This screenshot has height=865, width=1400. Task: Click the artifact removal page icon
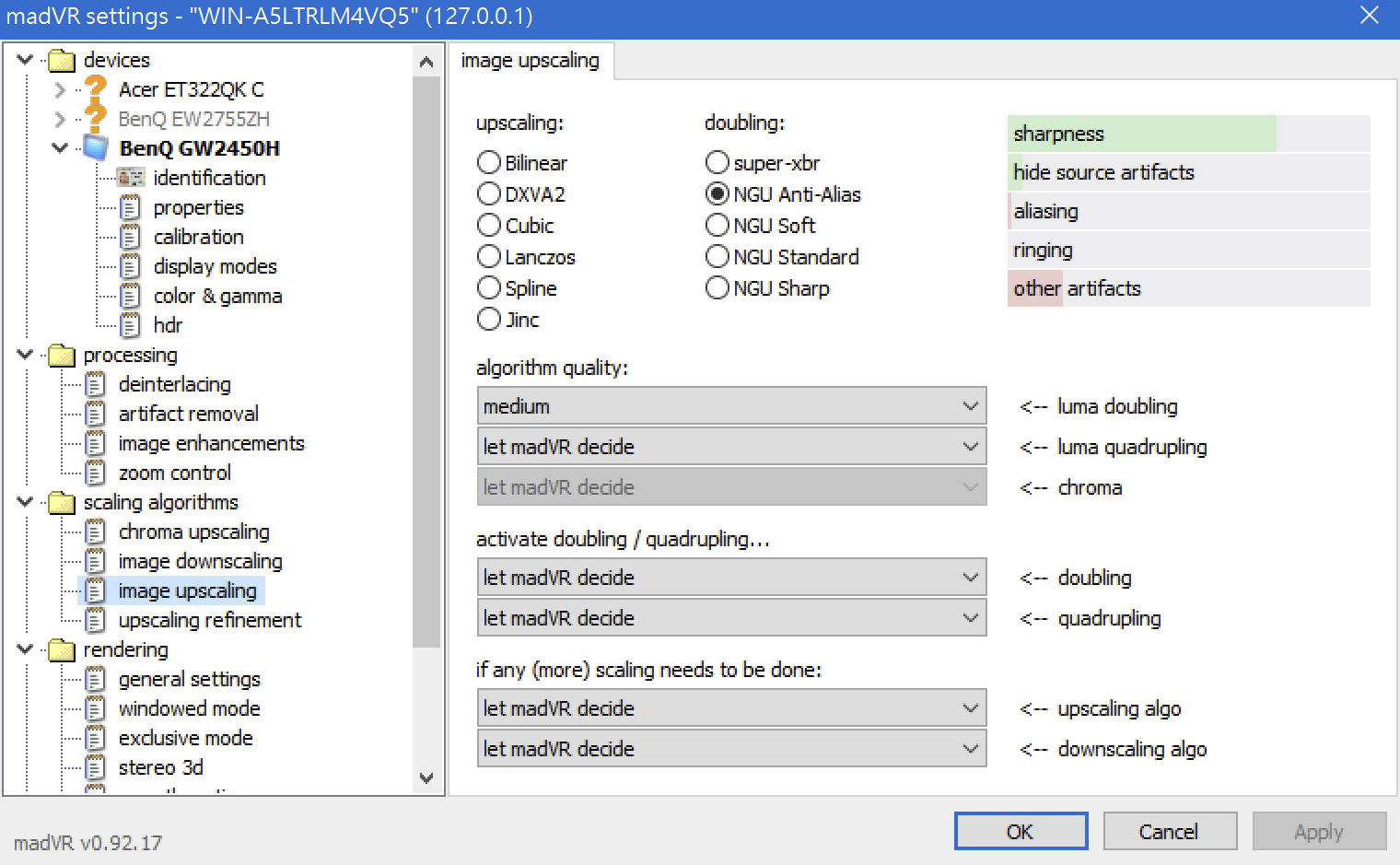95,414
